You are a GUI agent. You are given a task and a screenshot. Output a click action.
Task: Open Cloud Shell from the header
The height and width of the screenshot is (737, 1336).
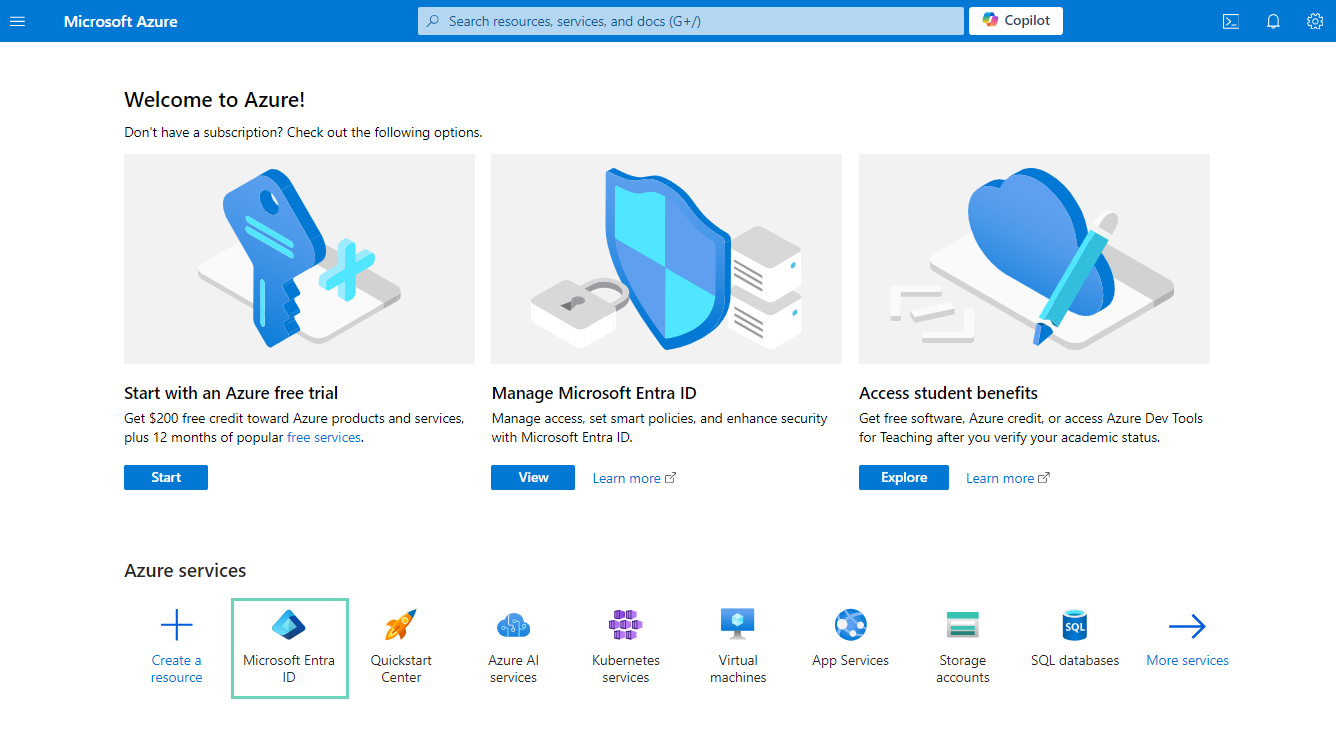(x=1231, y=21)
